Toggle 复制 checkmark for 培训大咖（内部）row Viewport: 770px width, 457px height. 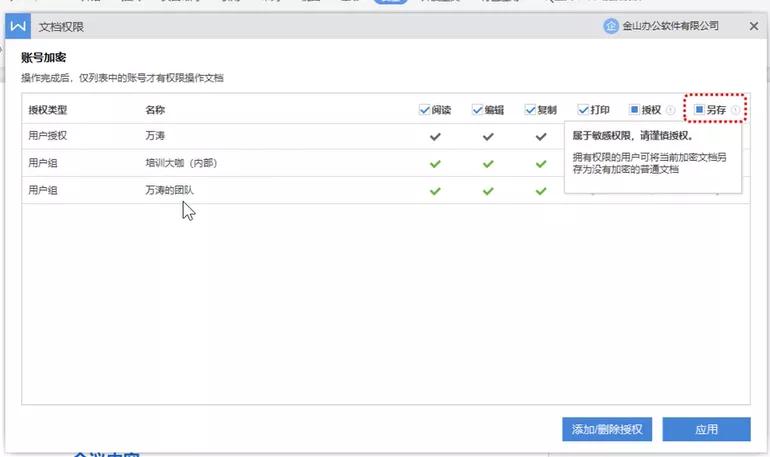pyautogui.click(x=541, y=163)
